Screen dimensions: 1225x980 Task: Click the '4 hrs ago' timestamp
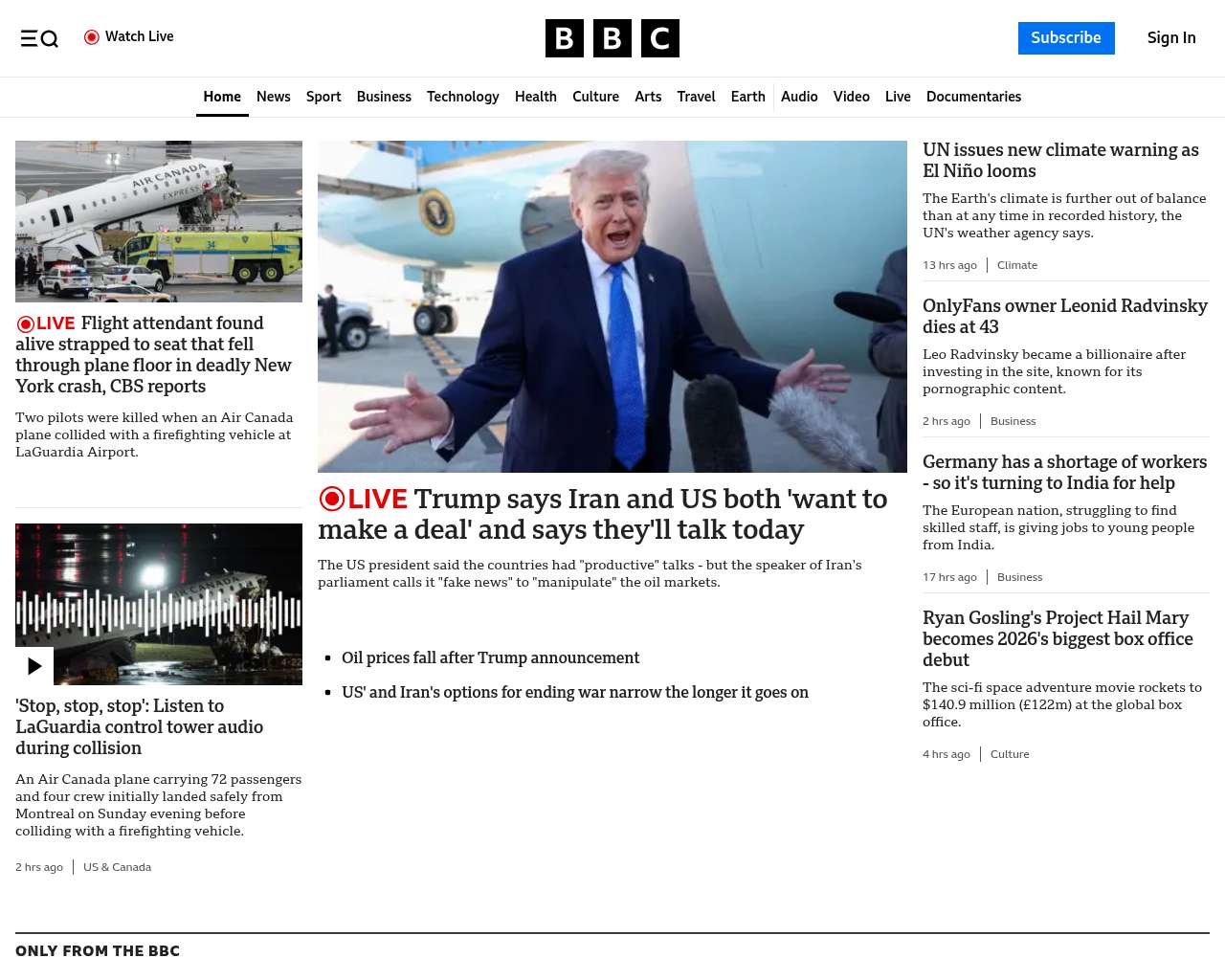tap(947, 754)
